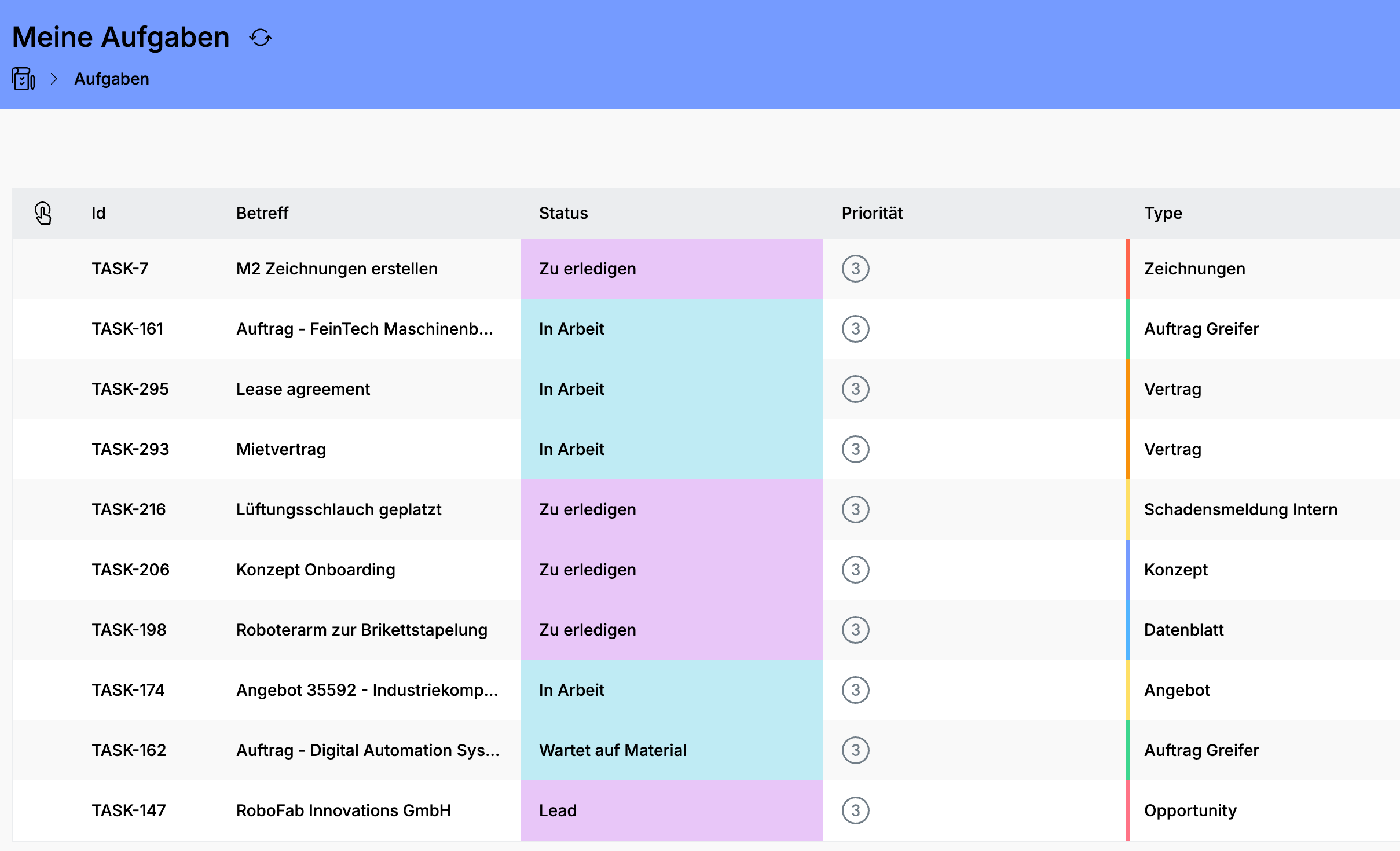Image resolution: width=1400 pixels, height=851 pixels.
Task: Click priority 3 badge for TASK-198
Action: 855,630
